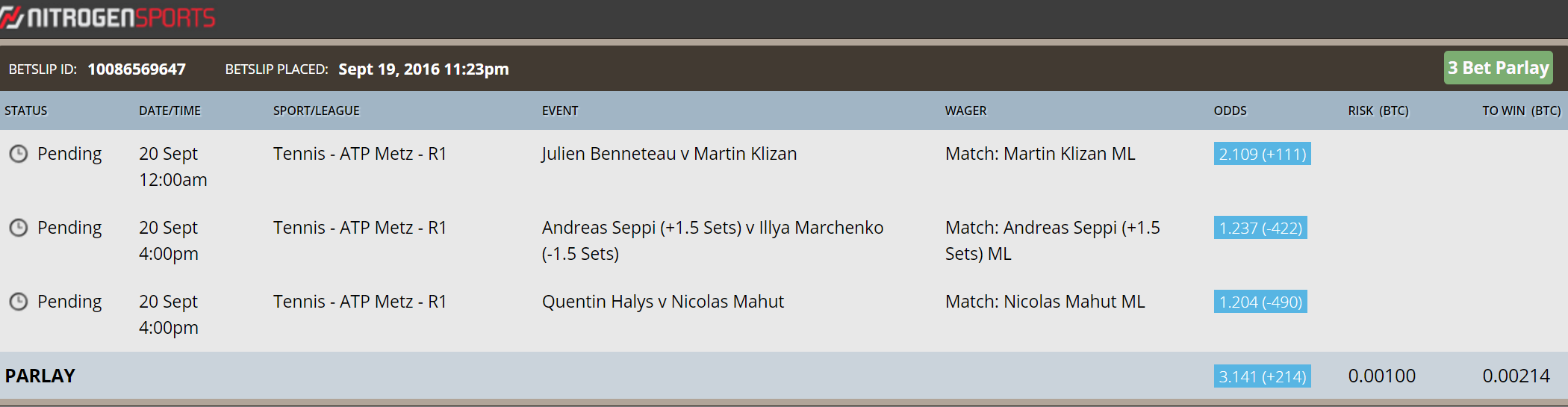Click the DATE/TIME column header
Screen dimensions: 1568x407
click(x=169, y=111)
